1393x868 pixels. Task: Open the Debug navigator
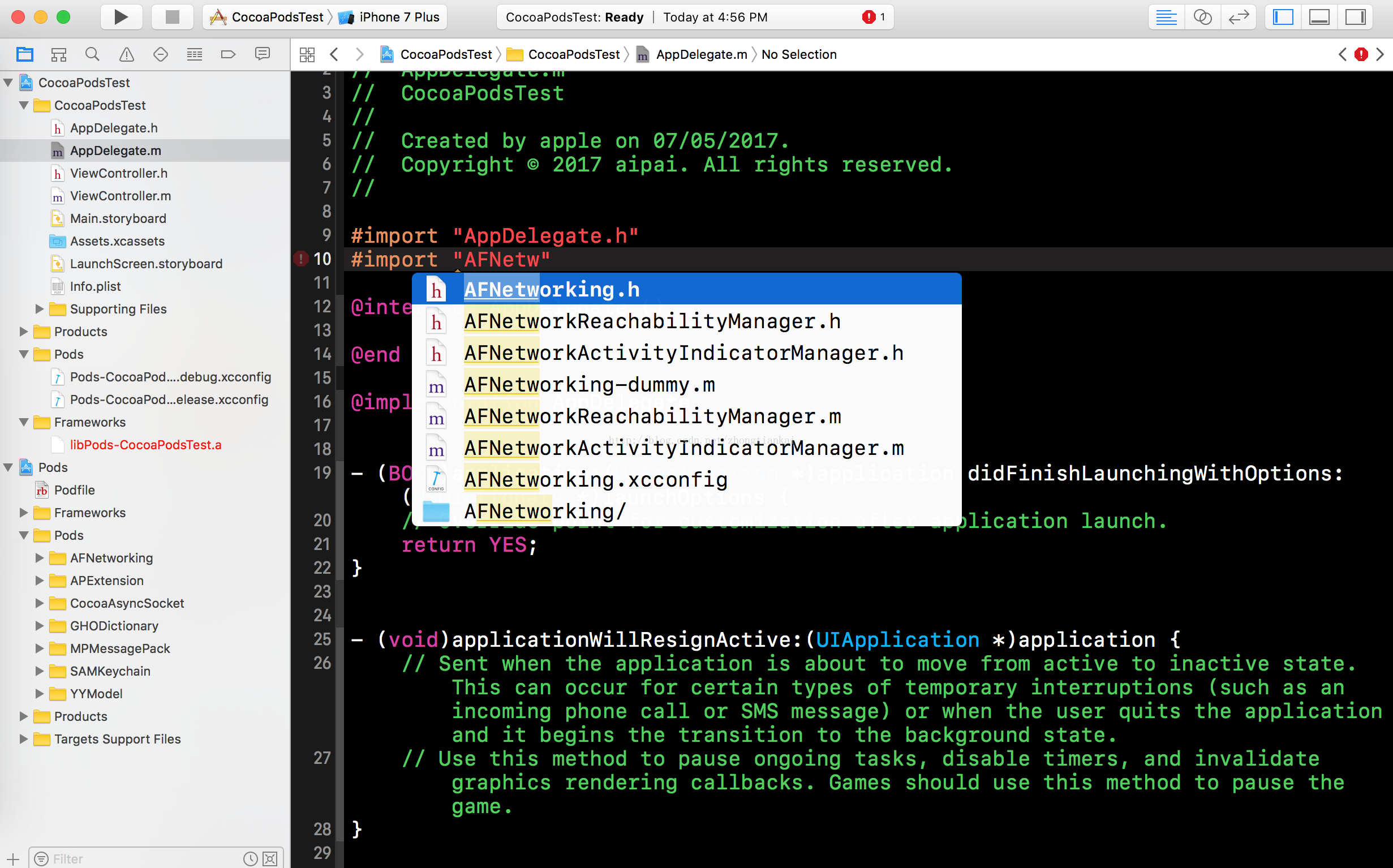pos(195,54)
